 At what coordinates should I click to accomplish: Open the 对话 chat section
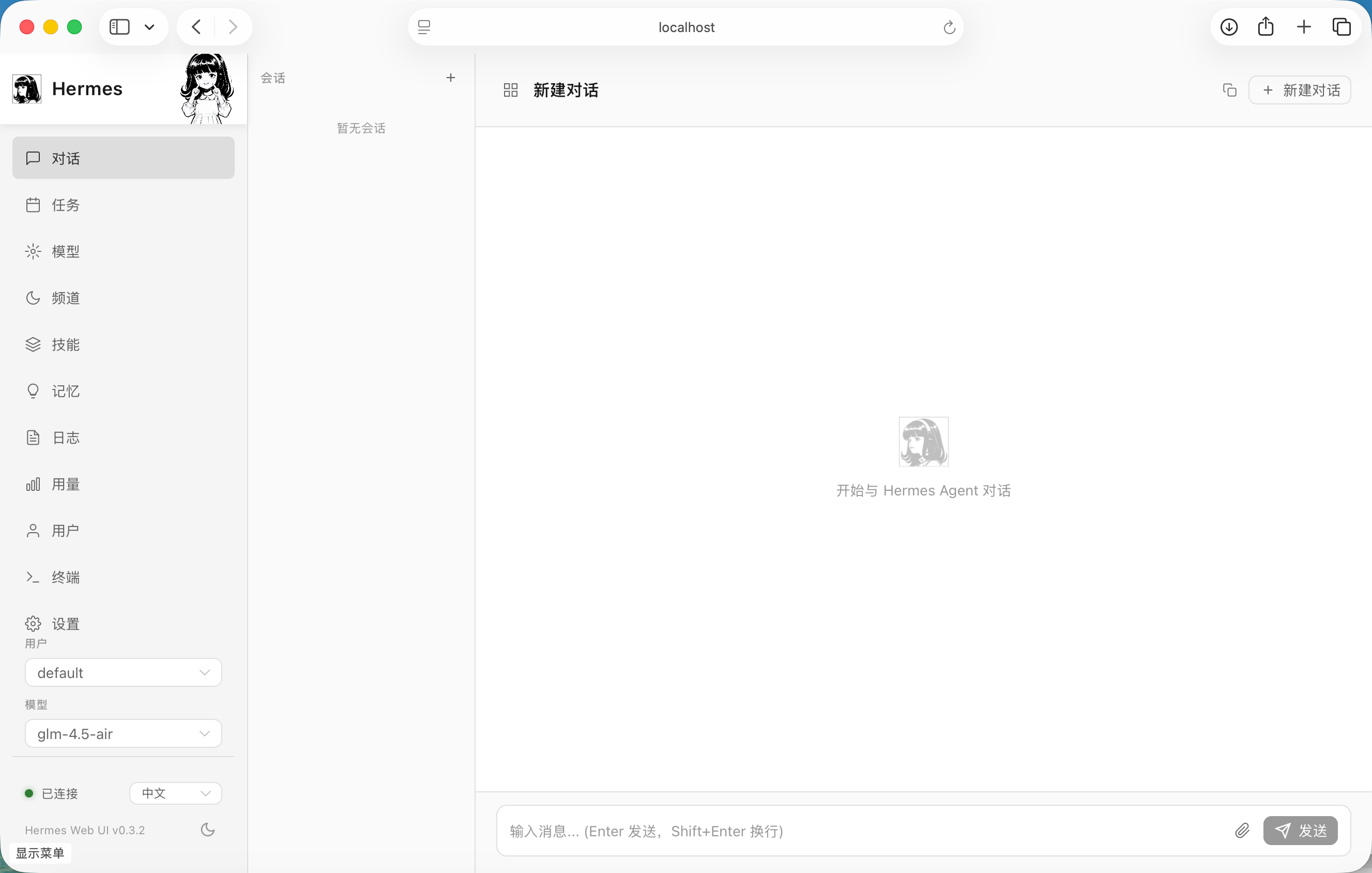[123, 158]
